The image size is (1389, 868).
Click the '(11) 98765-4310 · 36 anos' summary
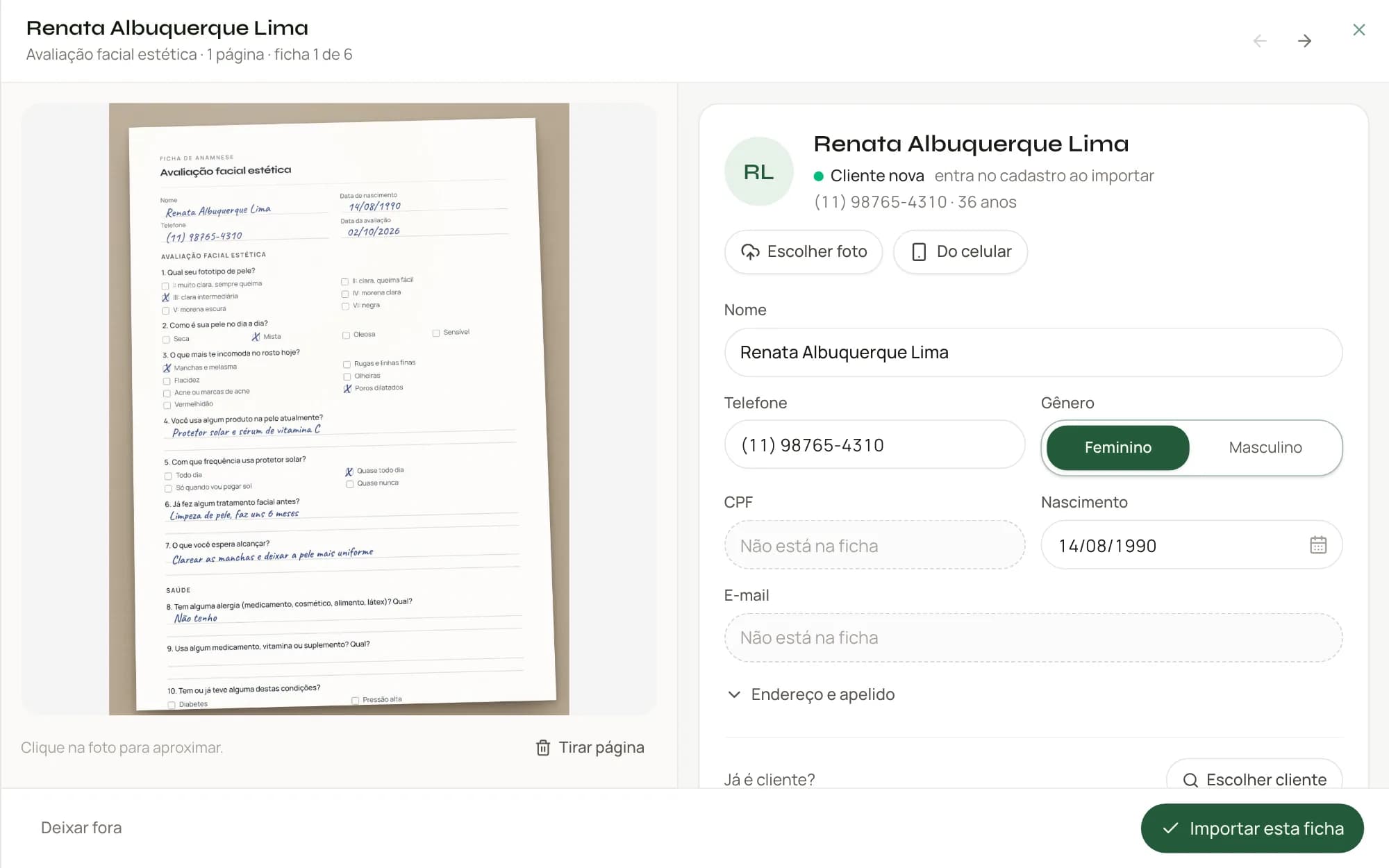pos(915,202)
